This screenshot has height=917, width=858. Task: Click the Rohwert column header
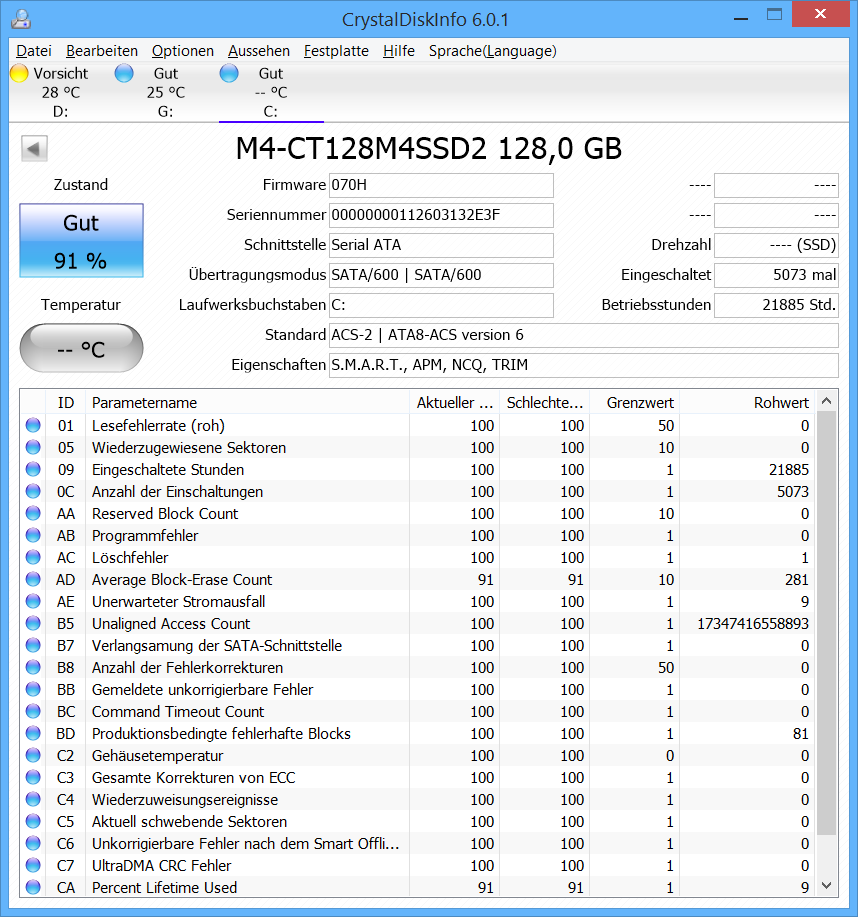(x=747, y=402)
